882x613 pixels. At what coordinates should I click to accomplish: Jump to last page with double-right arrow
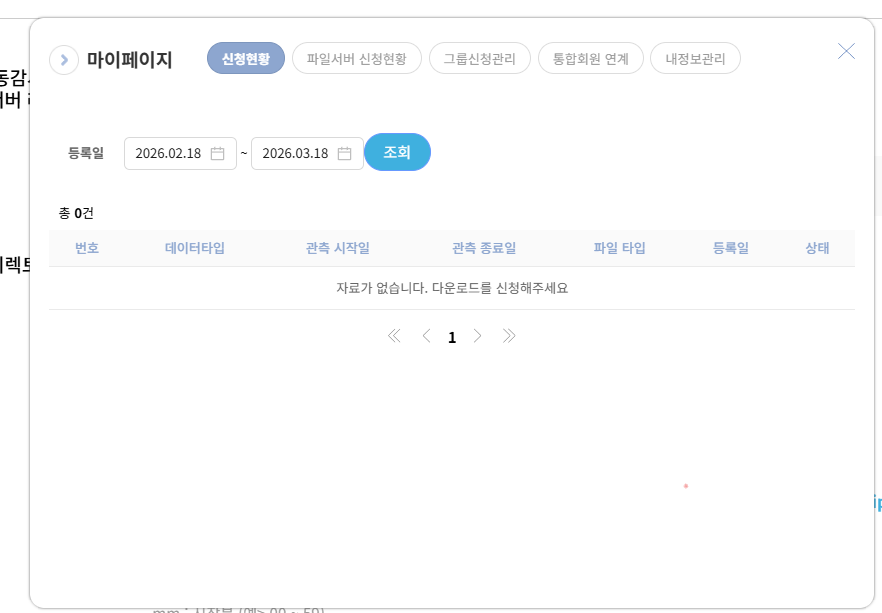click(509, 337)
